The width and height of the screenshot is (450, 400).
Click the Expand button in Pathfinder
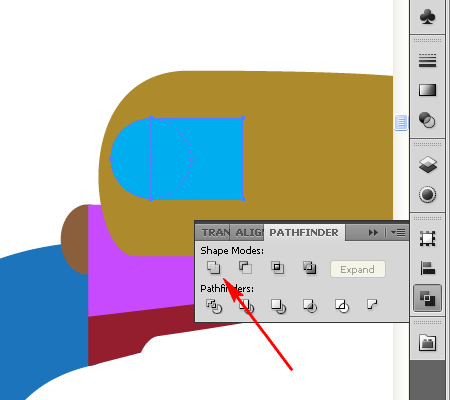pos(358,269)
